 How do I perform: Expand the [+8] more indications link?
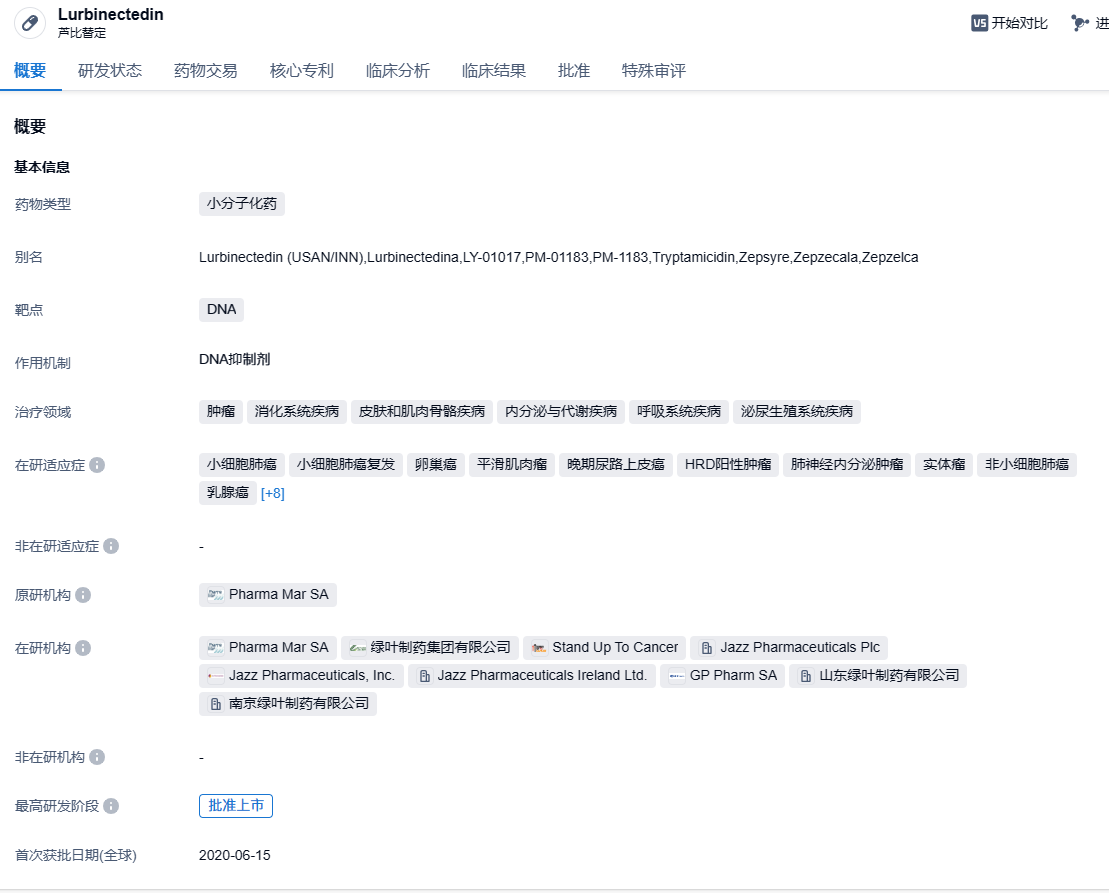tap(272, 493)
